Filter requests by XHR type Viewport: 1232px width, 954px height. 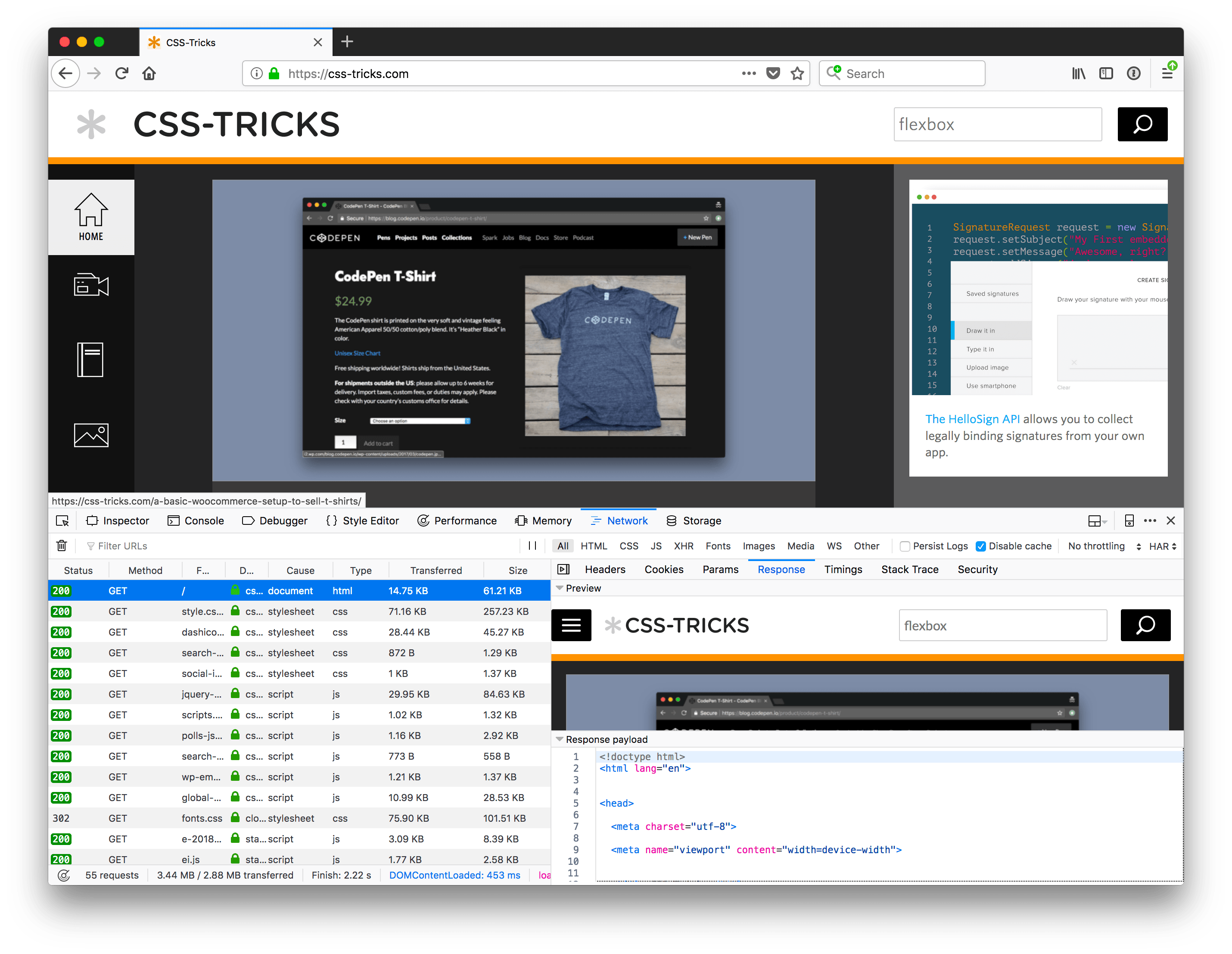tap(683, 546)
